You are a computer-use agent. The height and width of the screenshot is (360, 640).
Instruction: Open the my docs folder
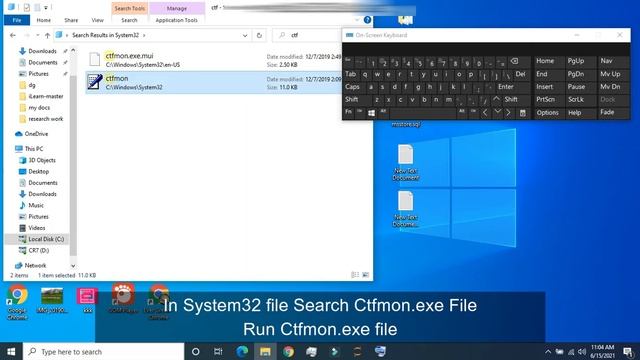click(39, 108)
